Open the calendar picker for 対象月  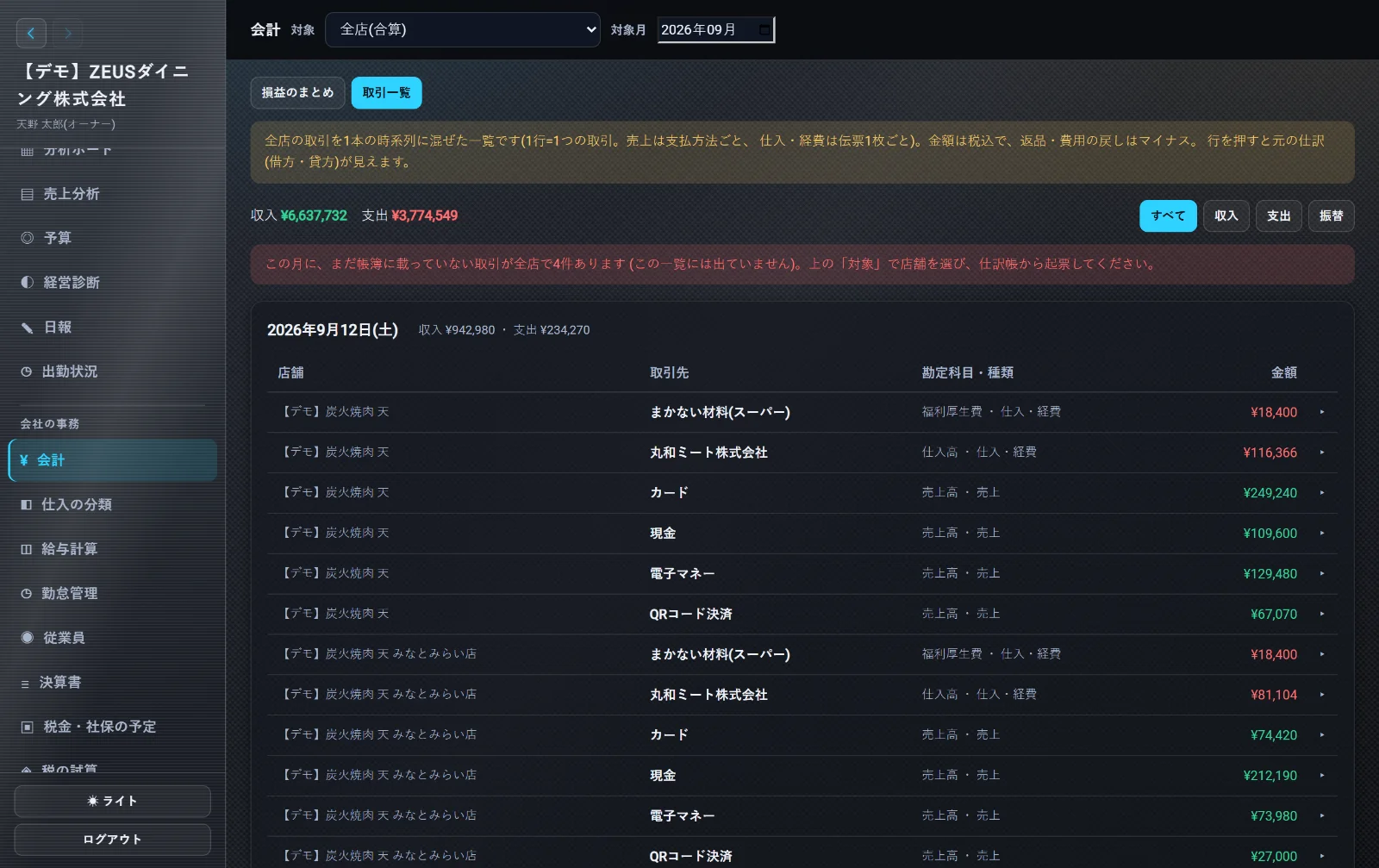[764, 30]
